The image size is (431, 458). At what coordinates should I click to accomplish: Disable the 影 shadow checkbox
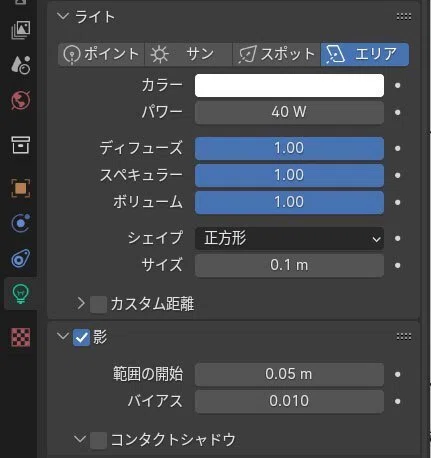82,338
